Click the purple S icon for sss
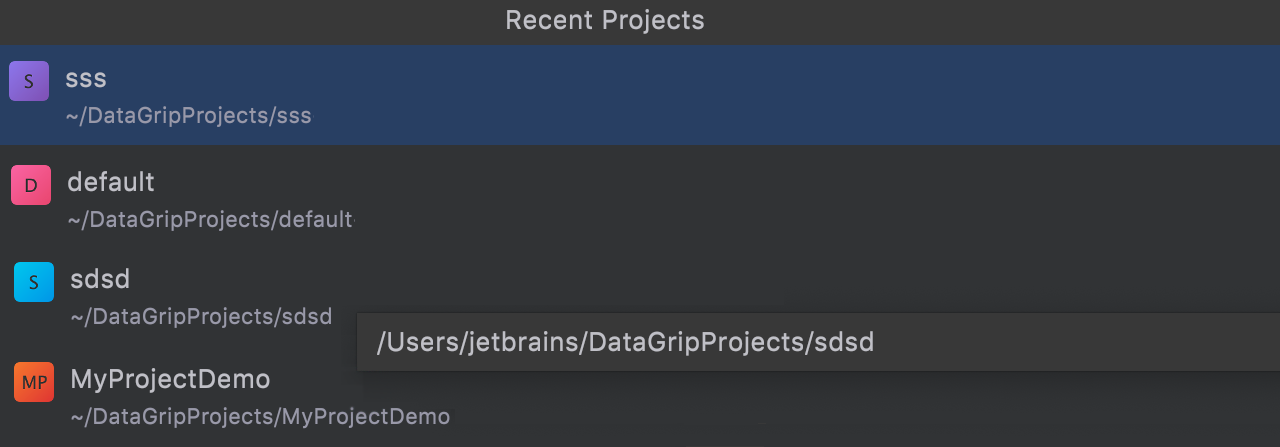The height and width of the screenshot is (447, 1280). (29, 81)
